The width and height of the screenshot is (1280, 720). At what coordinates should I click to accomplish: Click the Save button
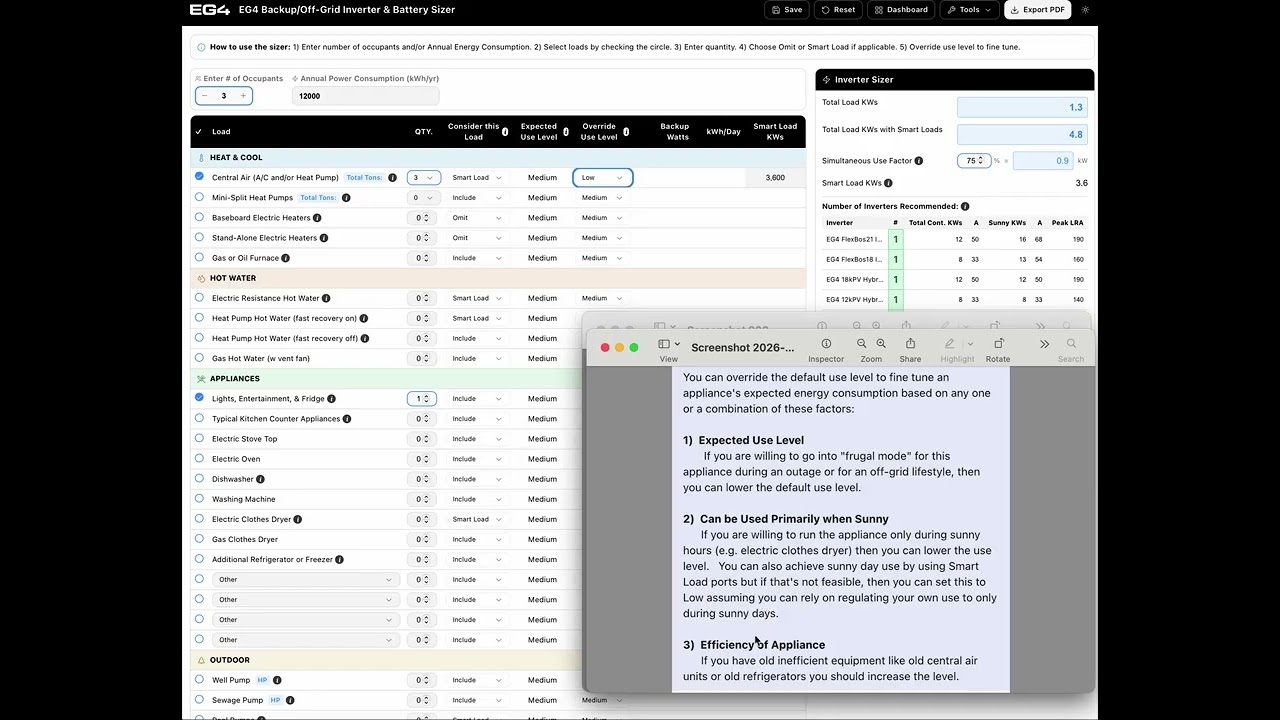coord(787,10)
